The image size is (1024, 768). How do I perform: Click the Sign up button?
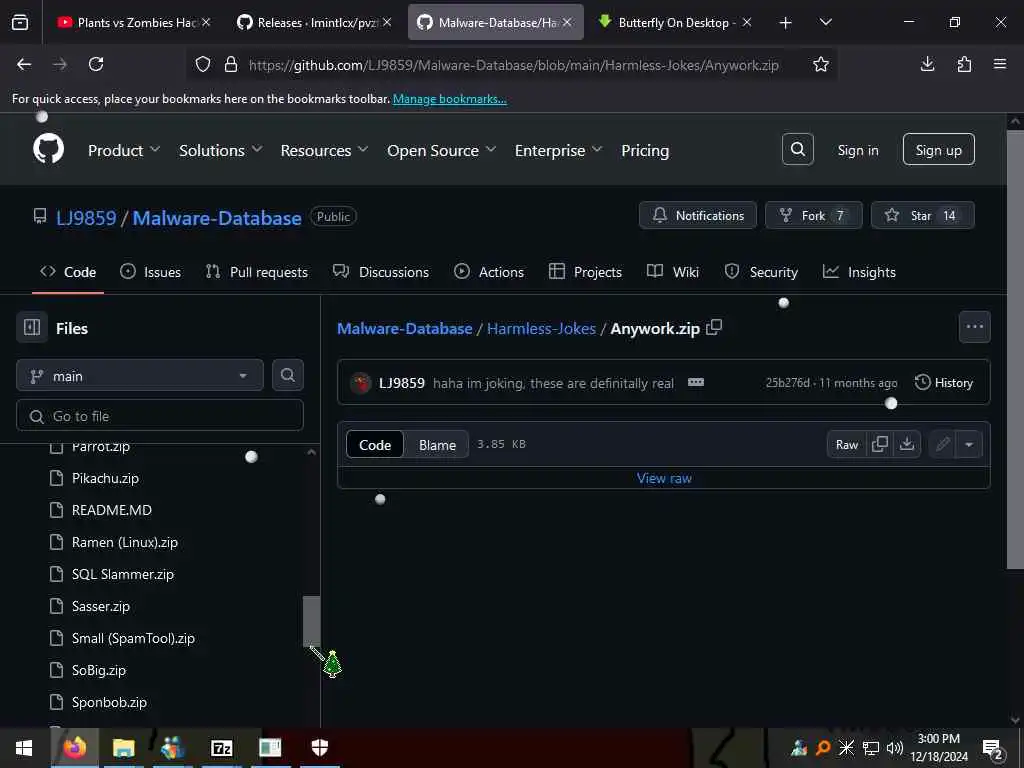938,150
